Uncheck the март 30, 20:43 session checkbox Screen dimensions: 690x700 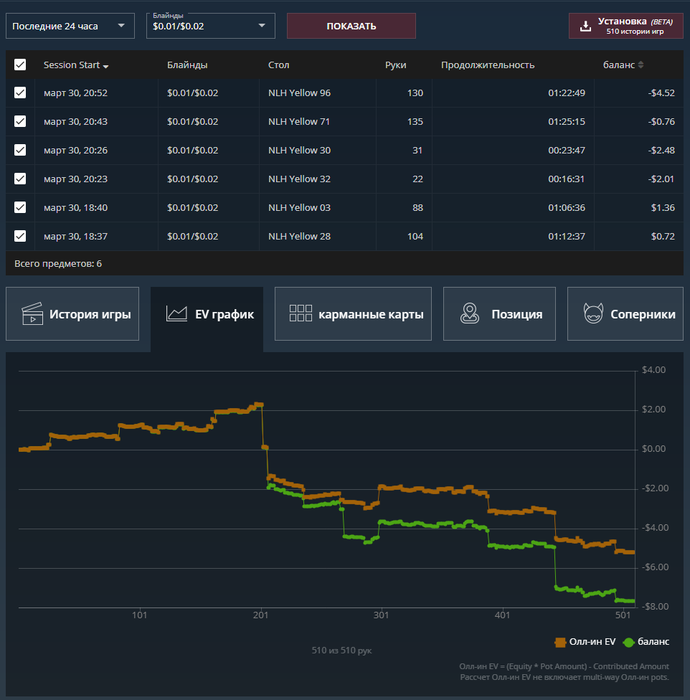coord(20,121)
